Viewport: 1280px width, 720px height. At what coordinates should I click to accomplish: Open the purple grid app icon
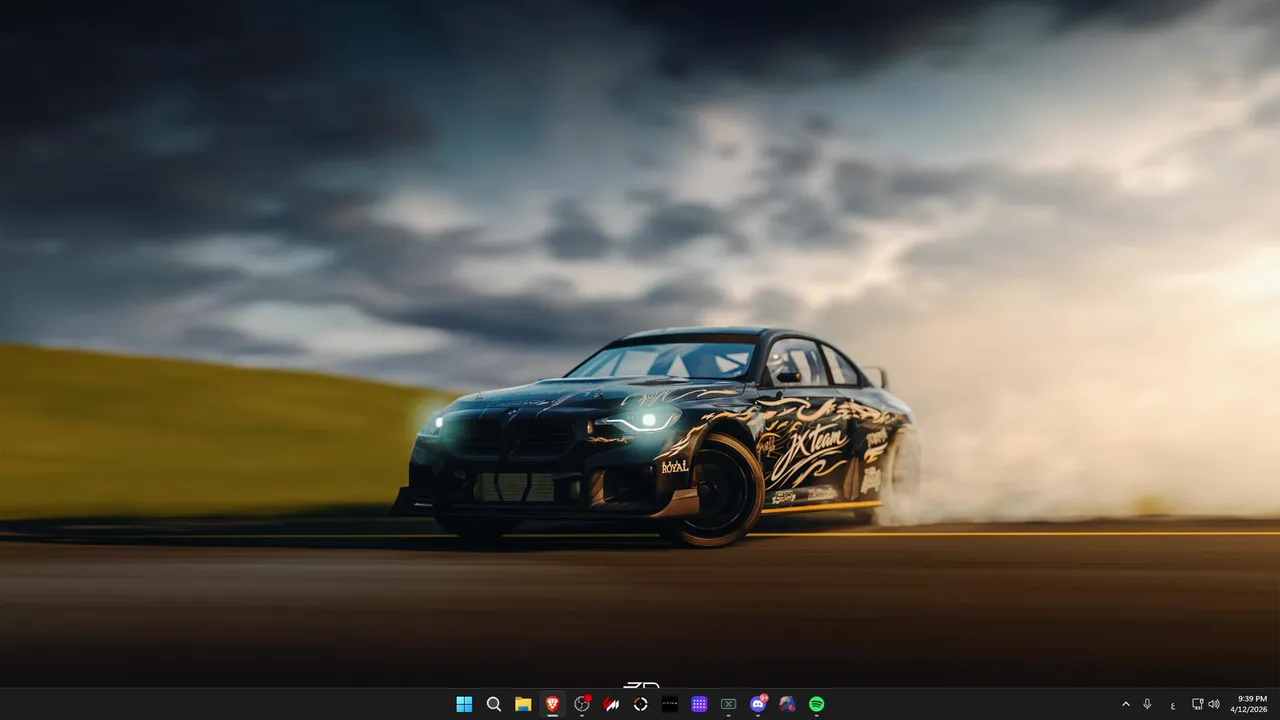[699, 704]
